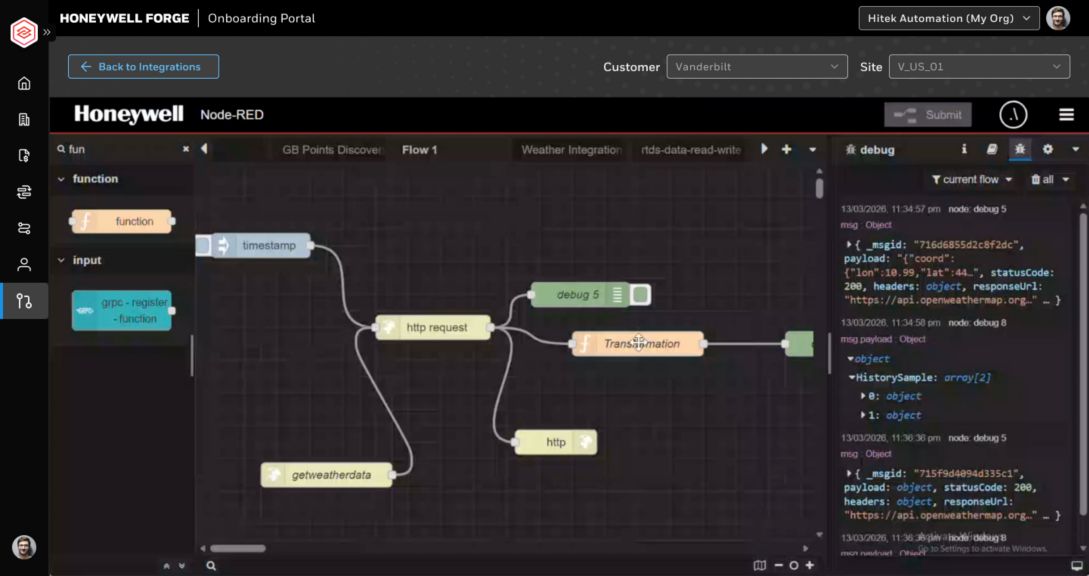The width and height of the screenshot is (1089, 576).
Task: Click the circular user icon beside Submit
Action: click(x=1013, y=115)
